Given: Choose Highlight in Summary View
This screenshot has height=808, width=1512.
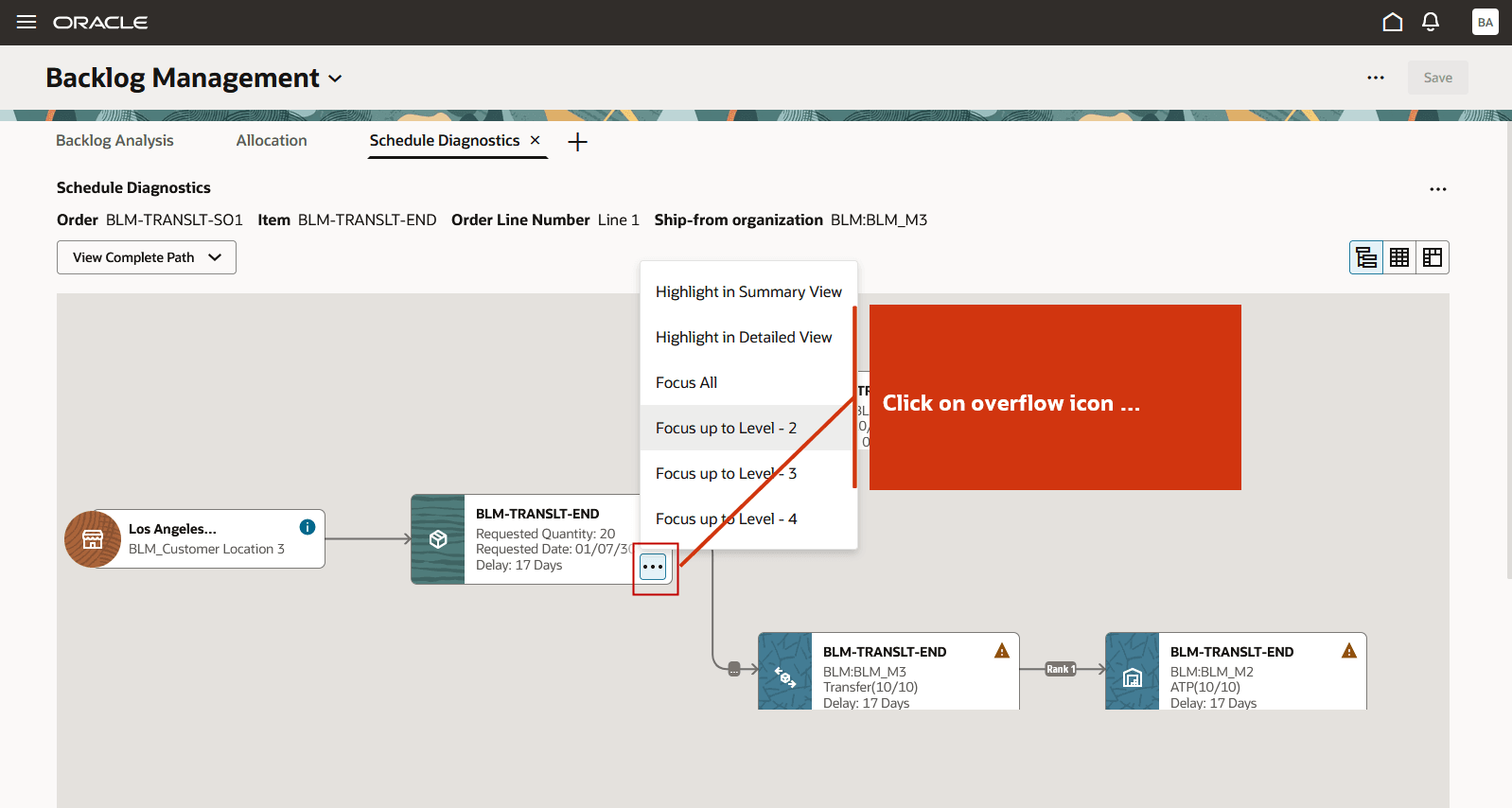Looking at the screenshot, I should pyautogui.click(x=748, y=291).
